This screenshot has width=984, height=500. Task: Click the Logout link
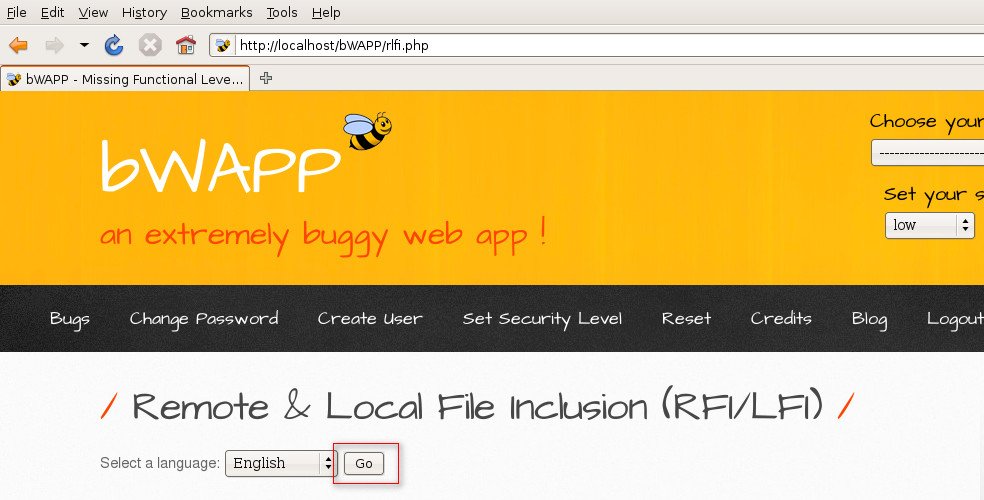tap(955, 319)
